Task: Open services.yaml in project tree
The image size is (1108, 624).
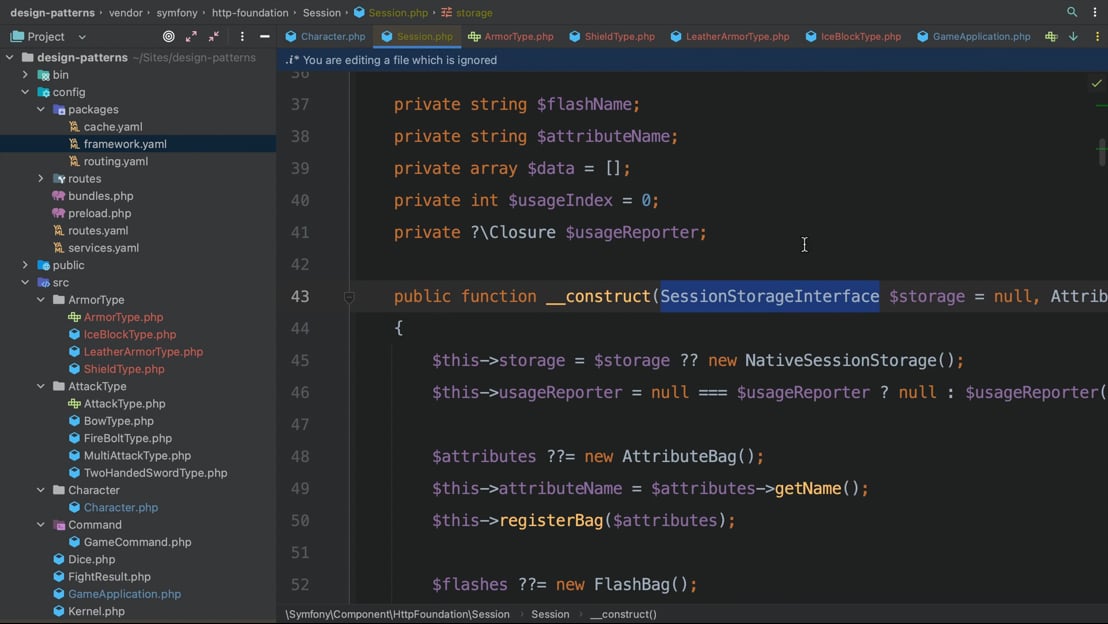Action: click(x=103, y=248)
